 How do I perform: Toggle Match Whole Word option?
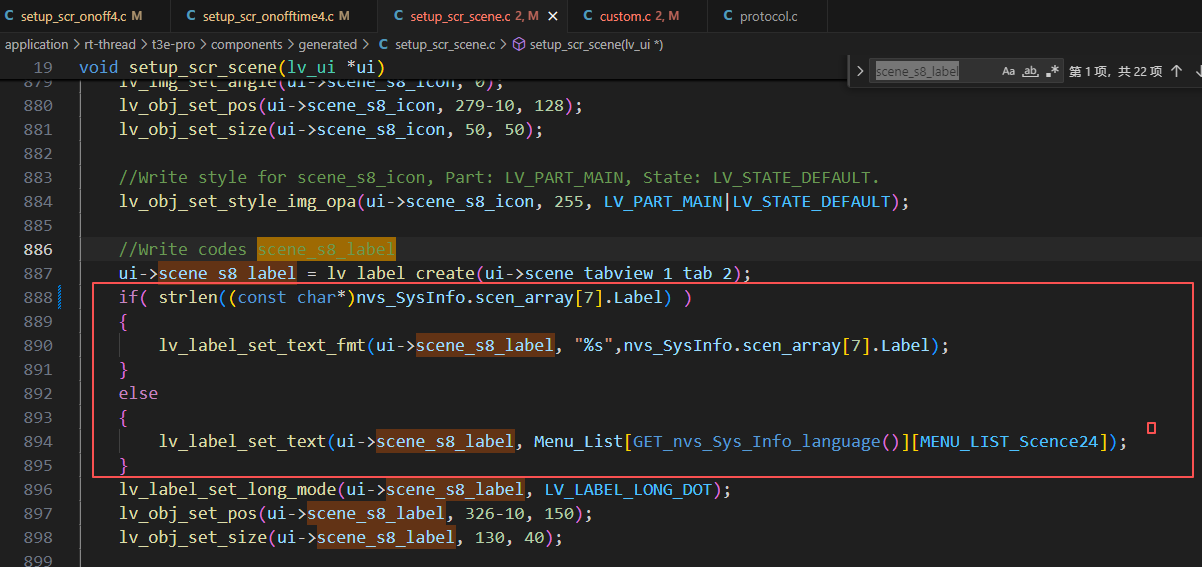1030,71
